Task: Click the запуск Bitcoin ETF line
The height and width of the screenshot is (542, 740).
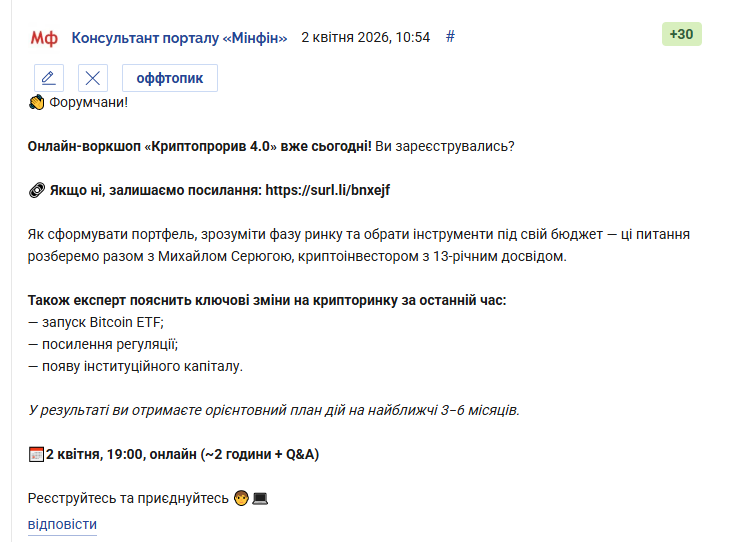Action: [96, 322]
